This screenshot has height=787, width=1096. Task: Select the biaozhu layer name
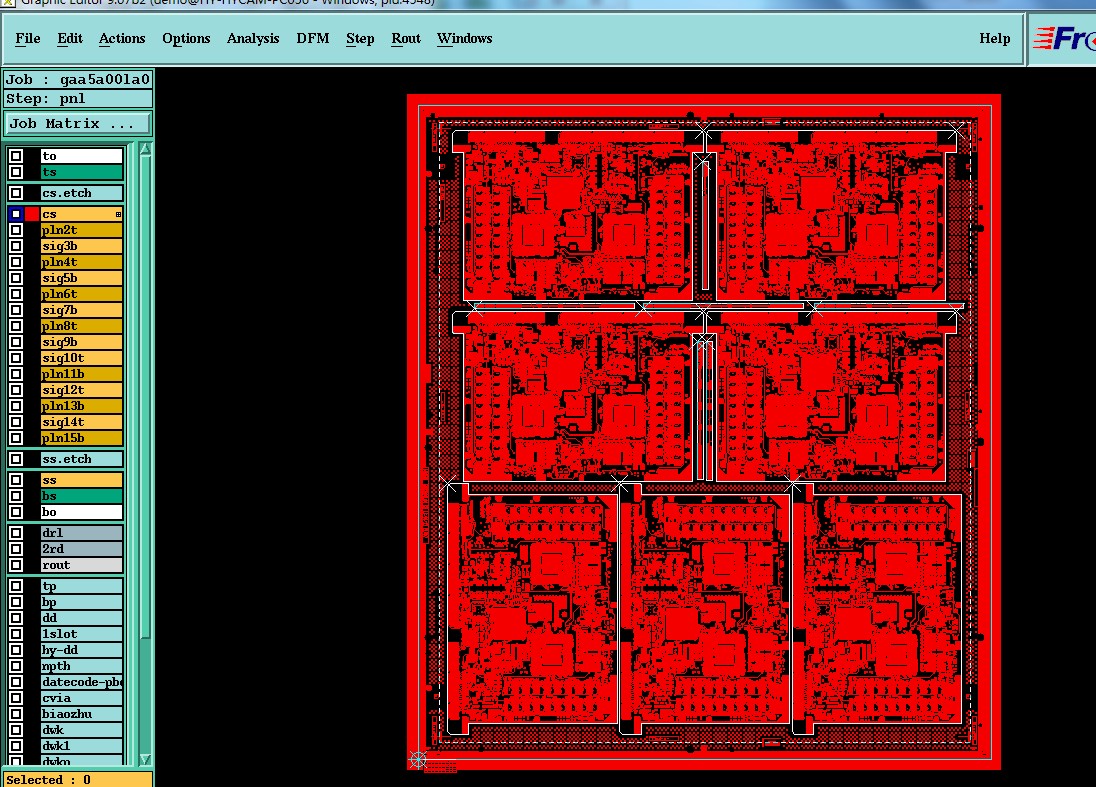pyautogui.click(x=82, y=714)
